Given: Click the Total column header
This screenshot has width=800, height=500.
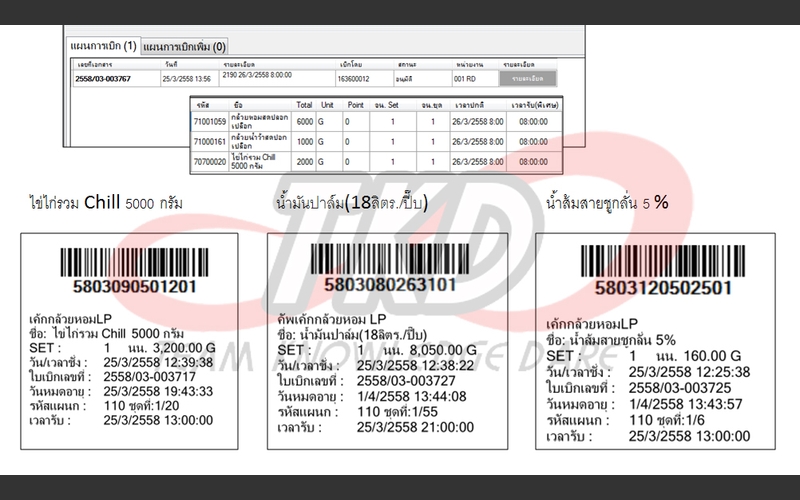Looking at the screenshot, I should coord(304,105).
